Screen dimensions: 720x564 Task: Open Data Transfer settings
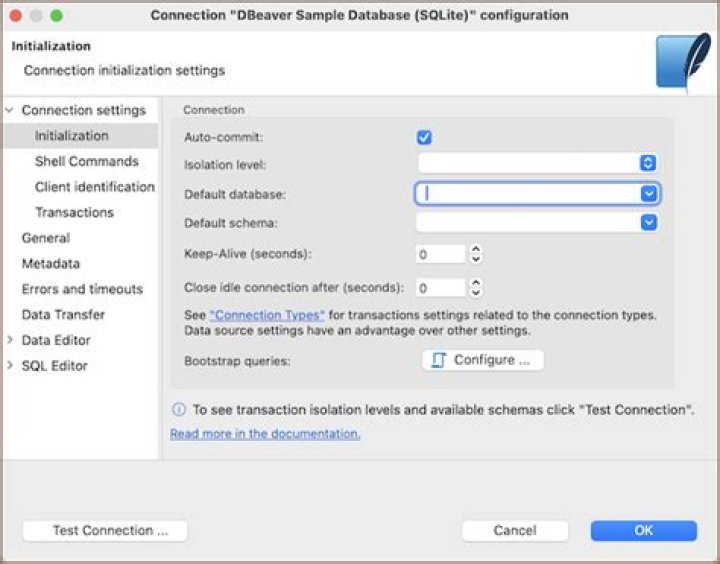[x=63, y=315]
